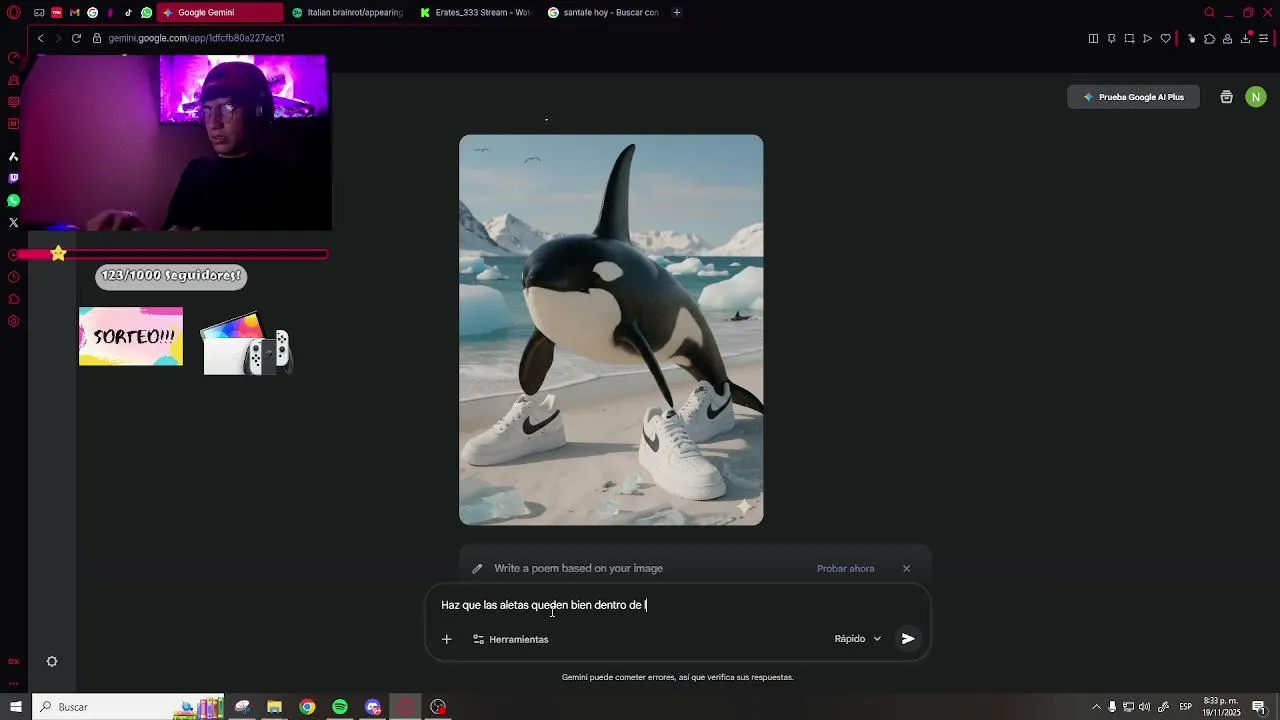The height and width of the screenshot is (720, 1280).
Task: Open File Explorer from the taskbar
Action: click(x=274, y=707)
